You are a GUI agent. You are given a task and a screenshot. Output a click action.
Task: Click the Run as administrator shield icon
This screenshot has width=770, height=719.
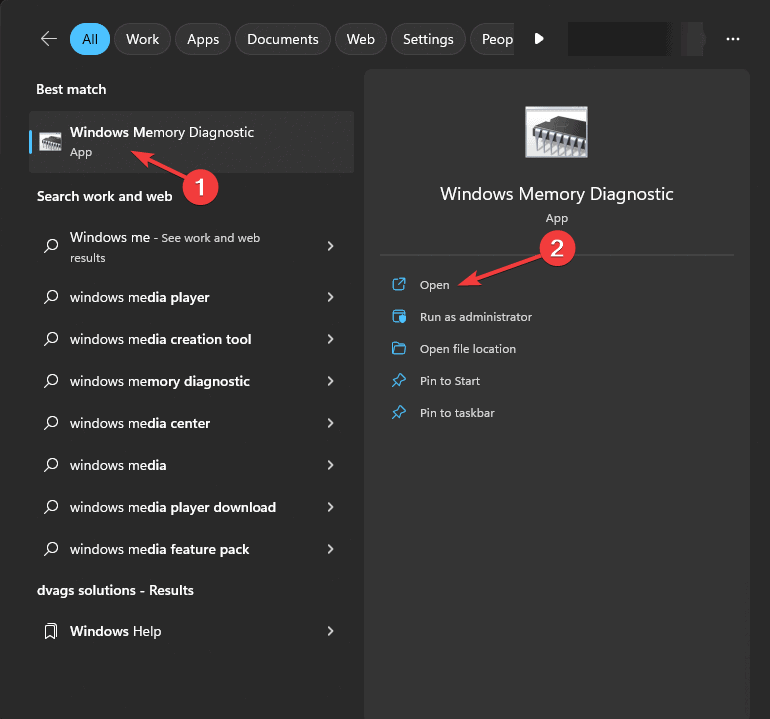[399, 317]
